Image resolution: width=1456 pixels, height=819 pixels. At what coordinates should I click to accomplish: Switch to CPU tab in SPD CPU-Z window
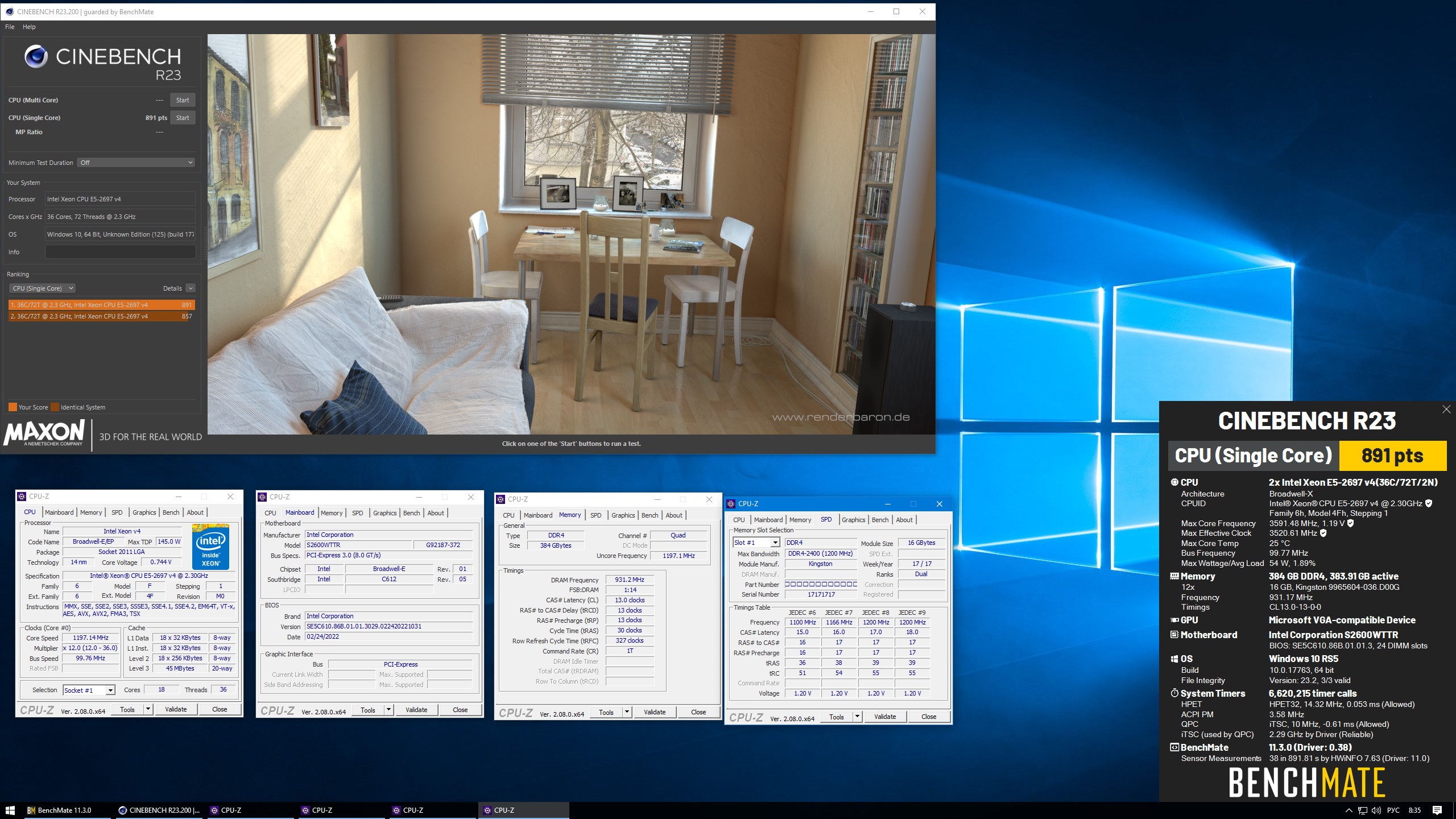coord(739,520)
